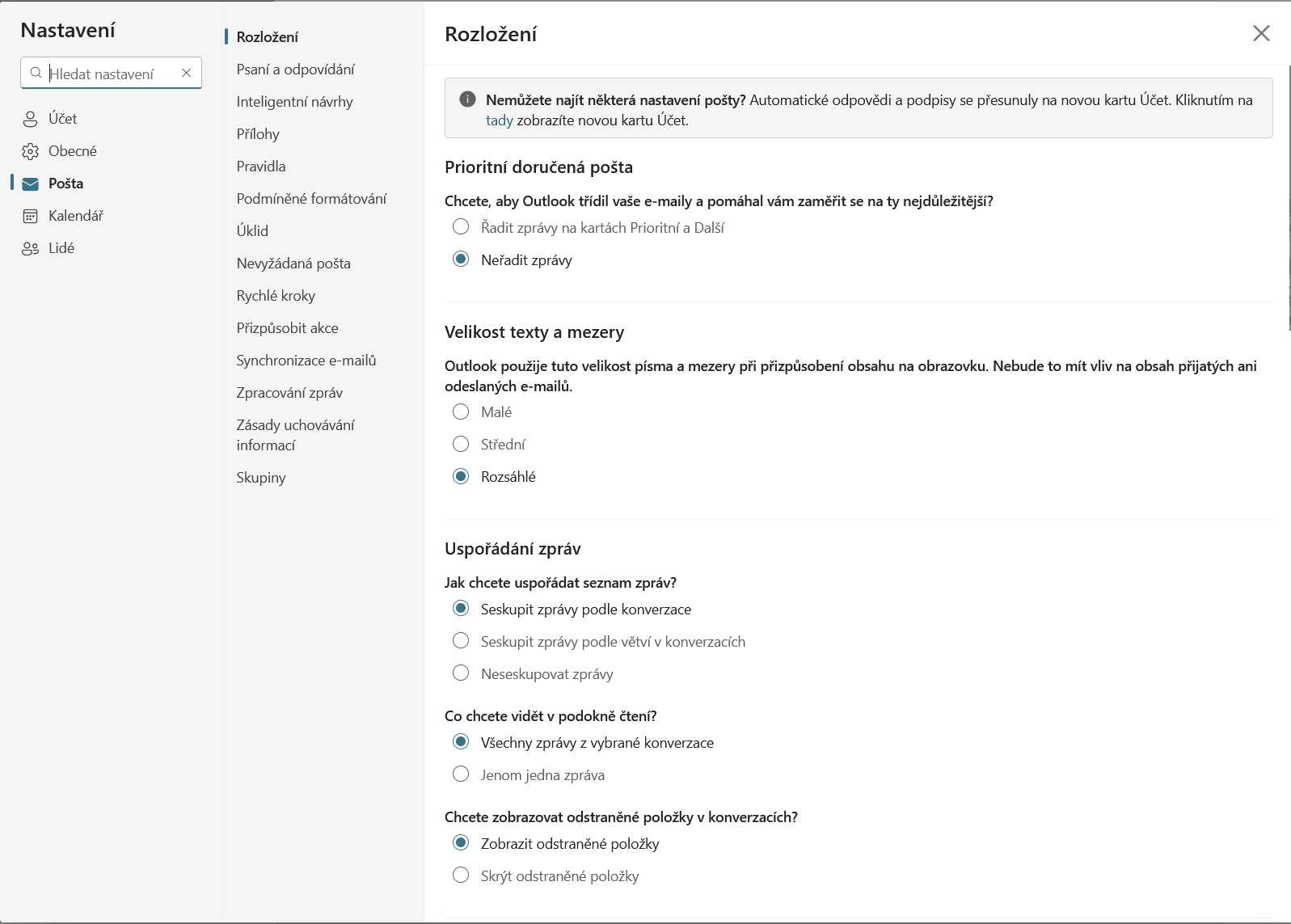1291x924 pixels.
Task: Click the Lidé people icon
Action: click(x=30, y=248)
